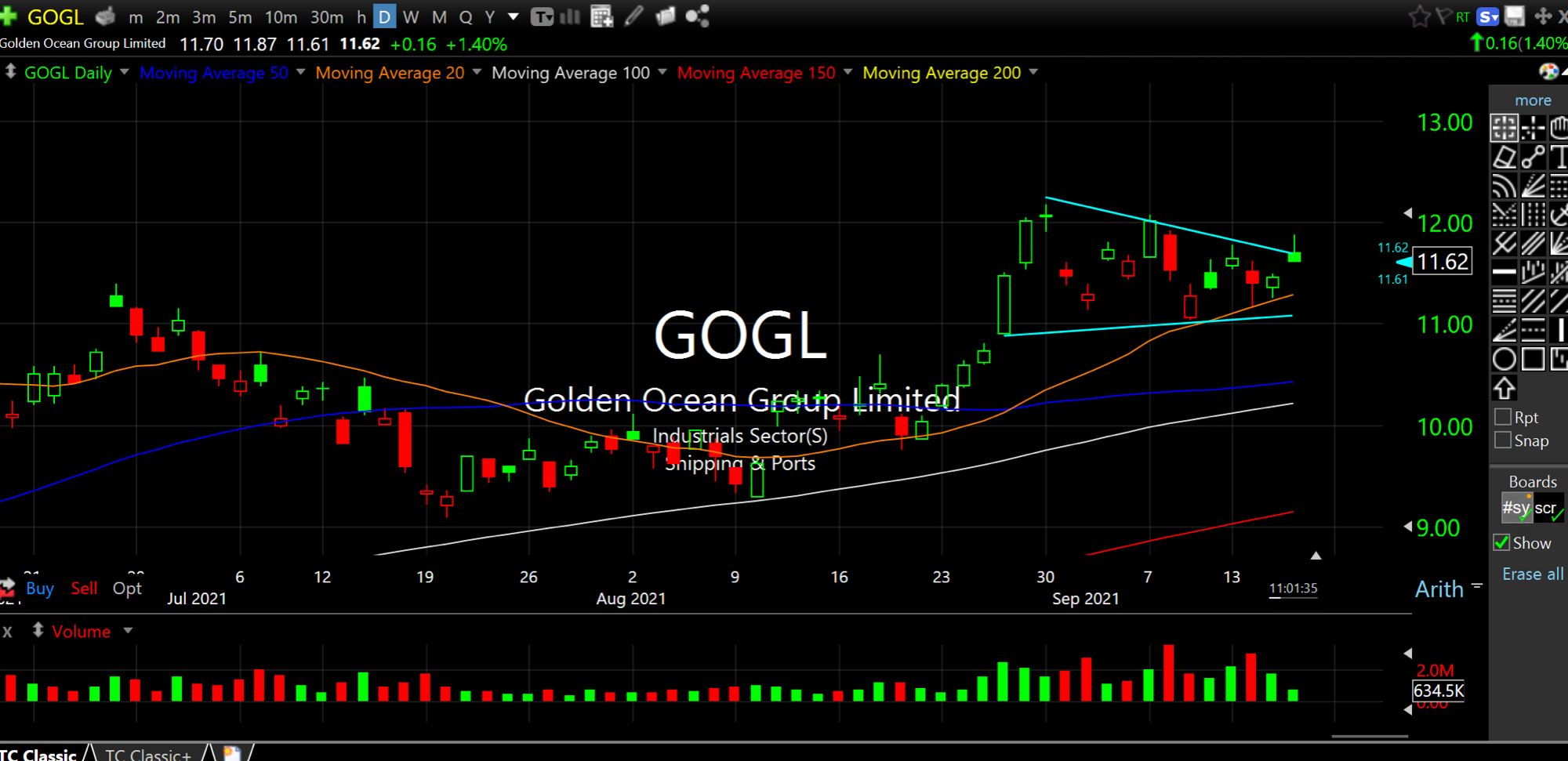Click the share chart icon
The image size is (1568, 761).
(697, 16)
